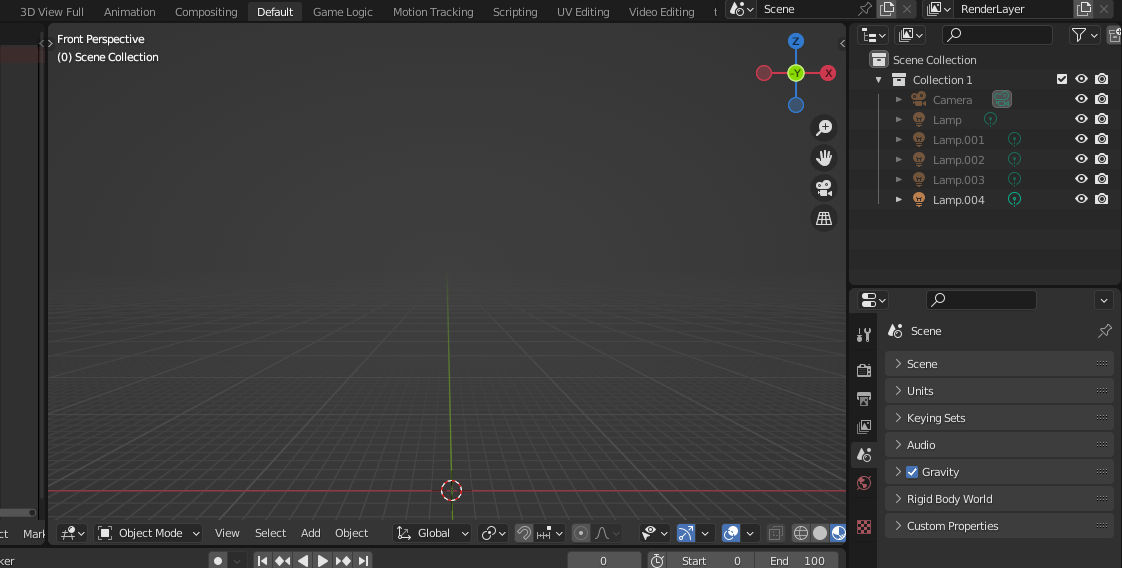Screen dimensions: 1122x568
Task: Click the Scene Collection box icon
Action: point(879,59)
